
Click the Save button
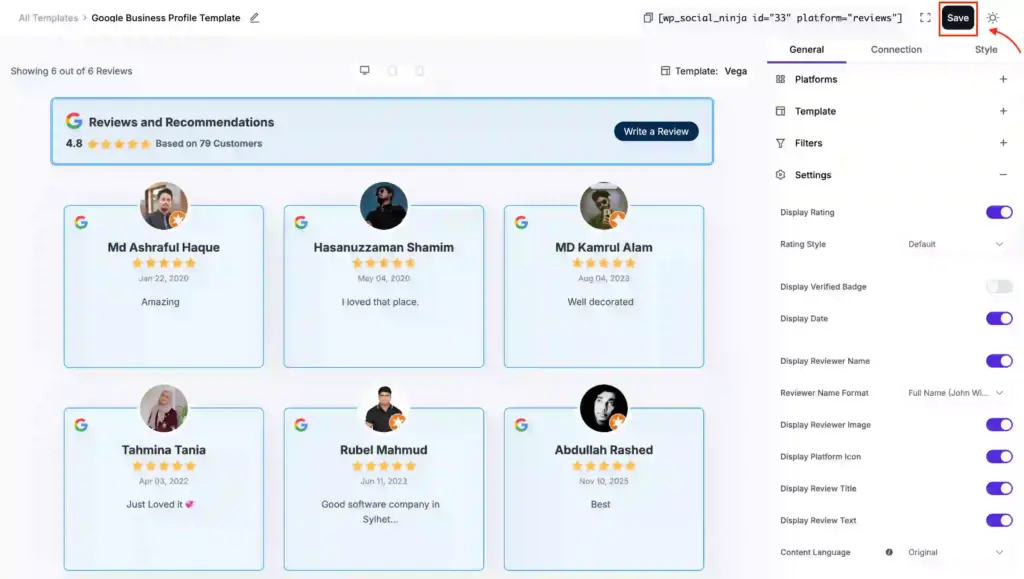(x=957, y=17)
